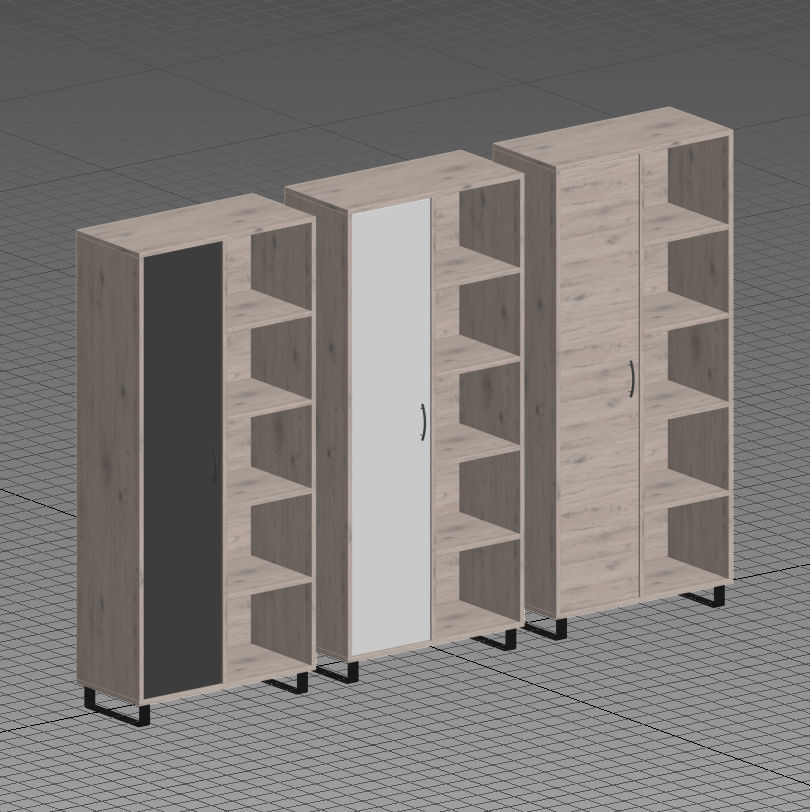This screenshot has width=810, height=812.
Task: Select the white door on middle cabinet
Action: click(391, 426)
